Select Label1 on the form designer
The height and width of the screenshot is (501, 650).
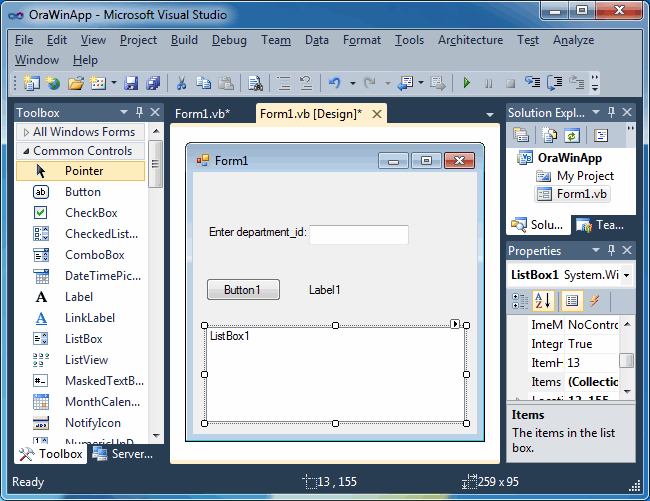(325, 290)
